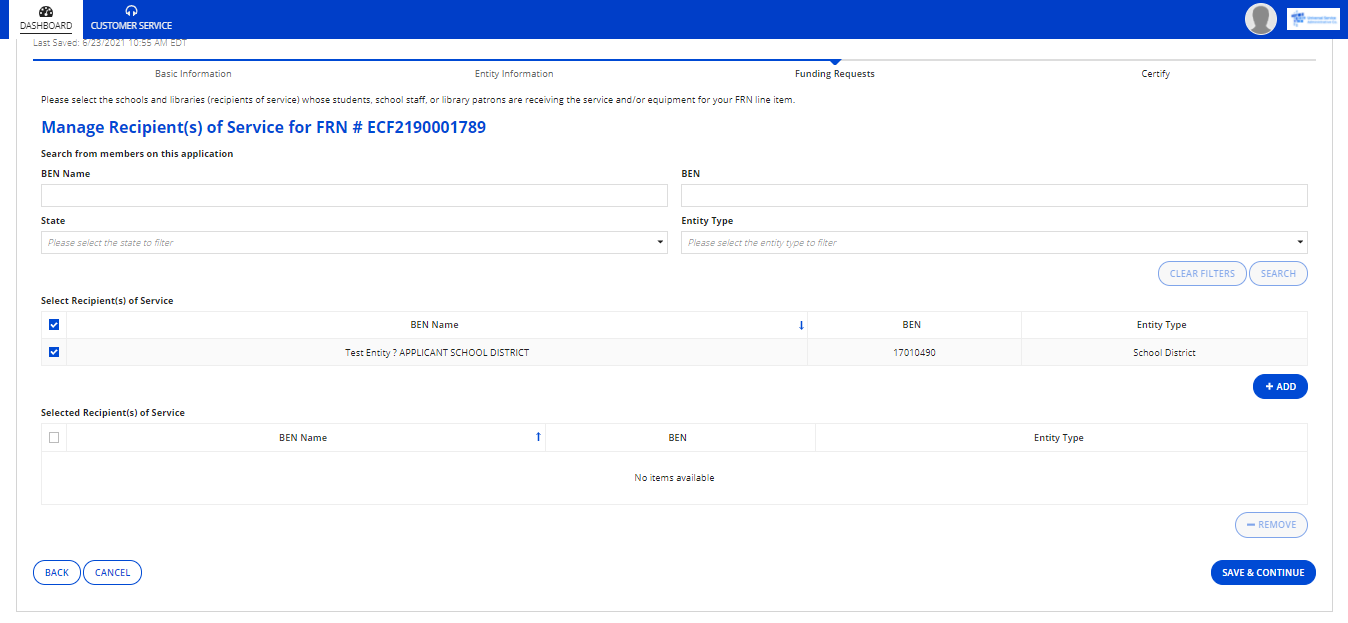Click the No items available message
The height and width of the screenshot is (623, 1348).
(674, 478)
